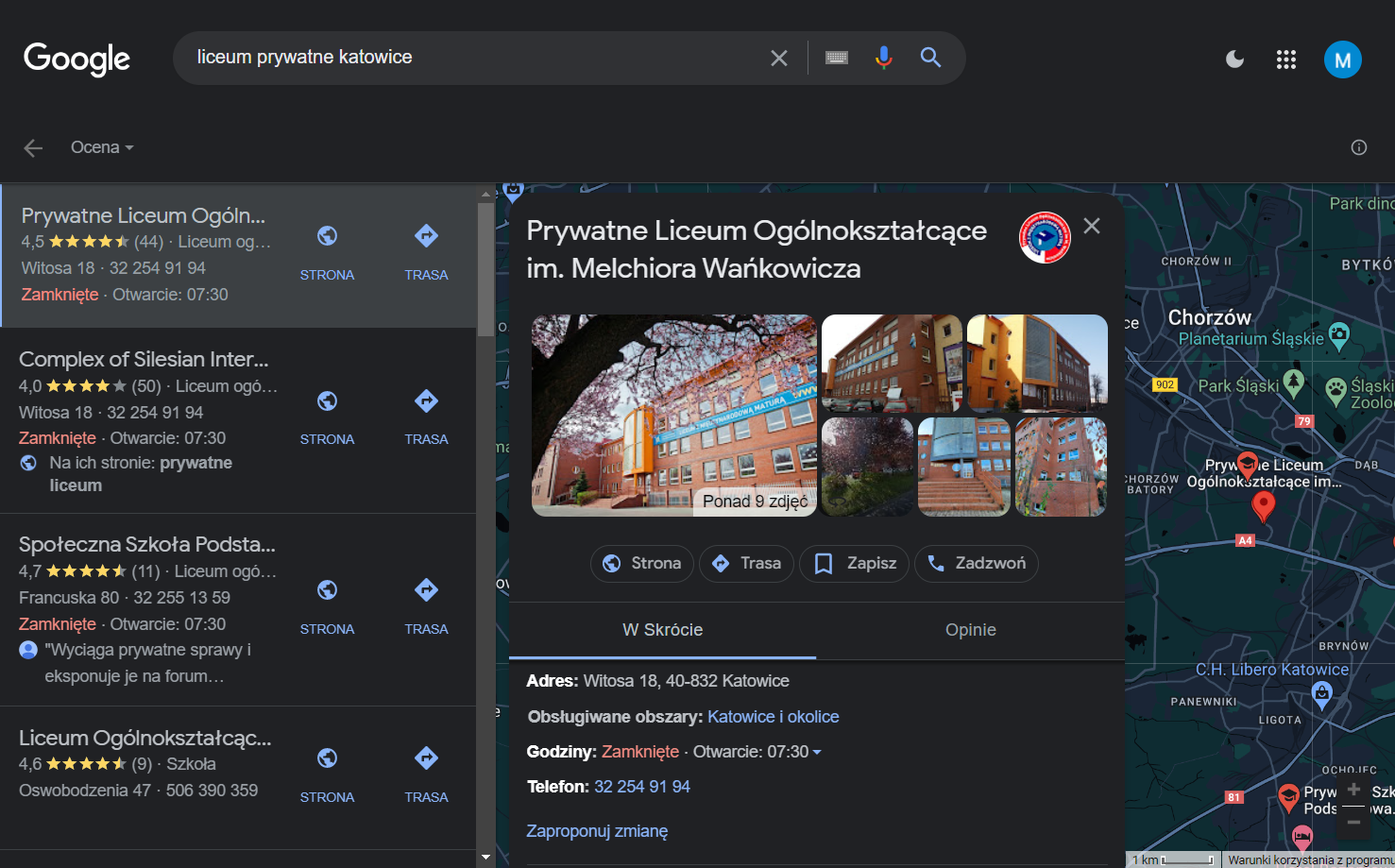Open Warunki korzystania z programu link
Viewport: 1395px width, 868px height.
coord(1309,860)
